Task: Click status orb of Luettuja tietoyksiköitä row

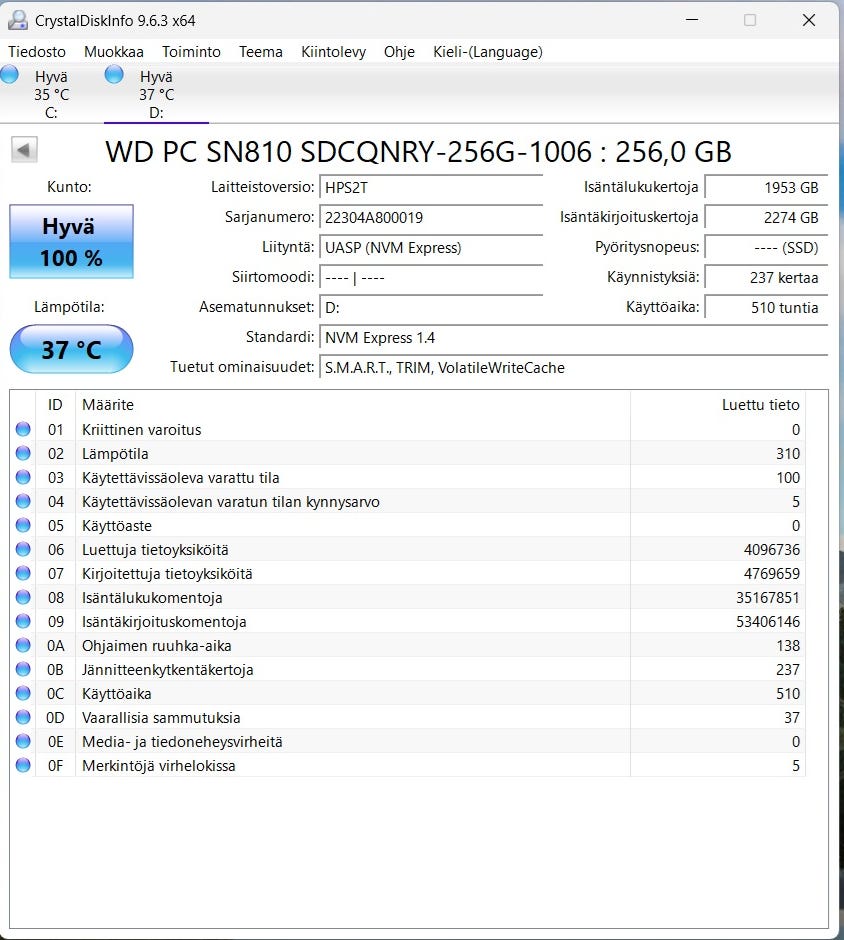Action: [x=23, y=549]
